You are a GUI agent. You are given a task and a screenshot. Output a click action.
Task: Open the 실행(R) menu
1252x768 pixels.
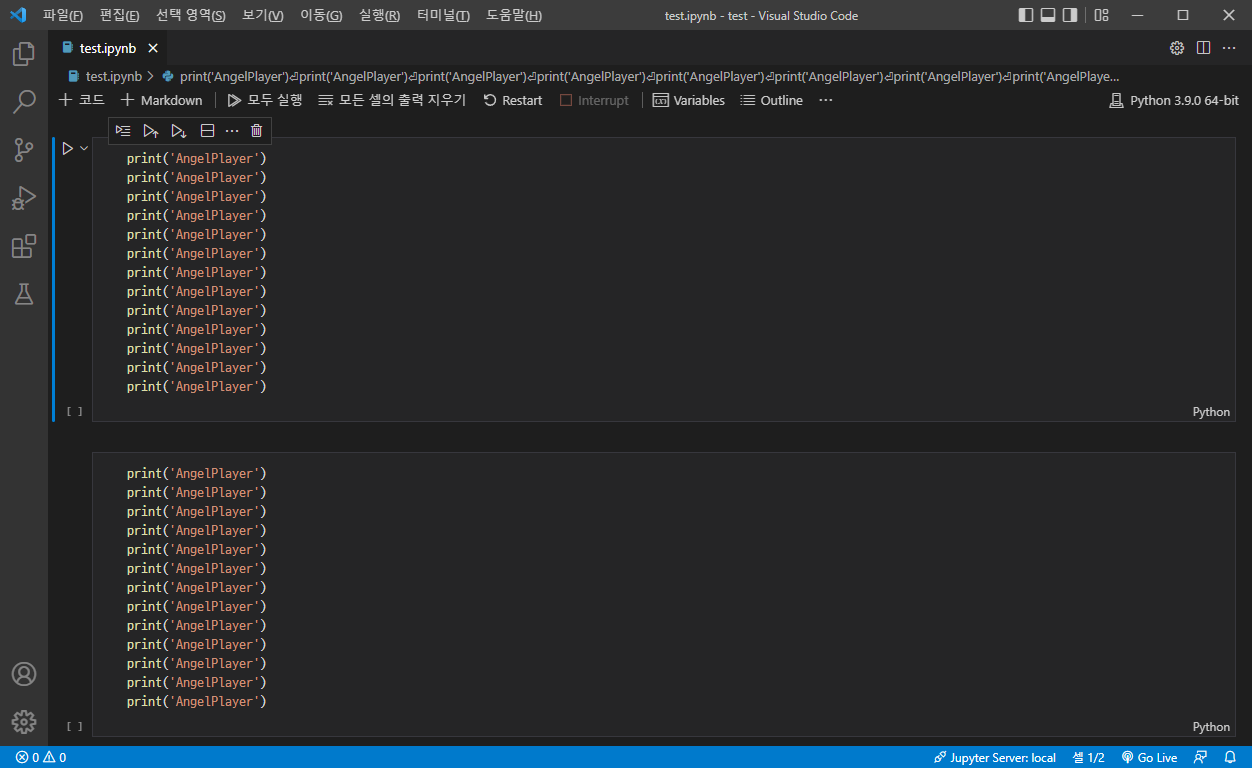pos(379,15)
